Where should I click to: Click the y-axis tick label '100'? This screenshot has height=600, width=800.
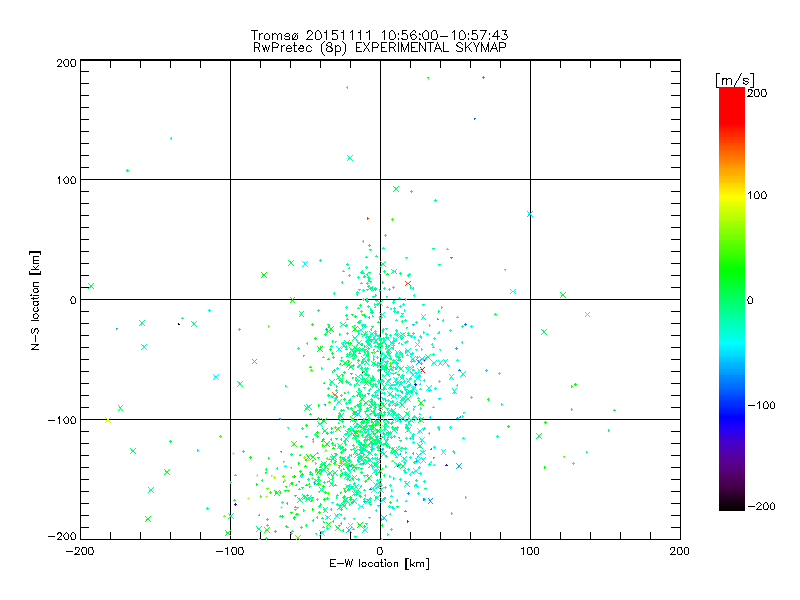pos(66,180)
